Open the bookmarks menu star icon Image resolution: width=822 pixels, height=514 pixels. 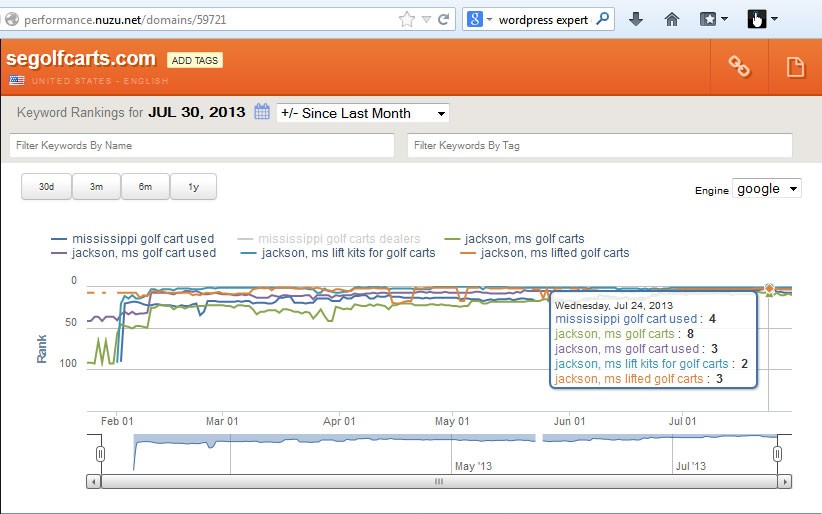click(x=708, y=19)
